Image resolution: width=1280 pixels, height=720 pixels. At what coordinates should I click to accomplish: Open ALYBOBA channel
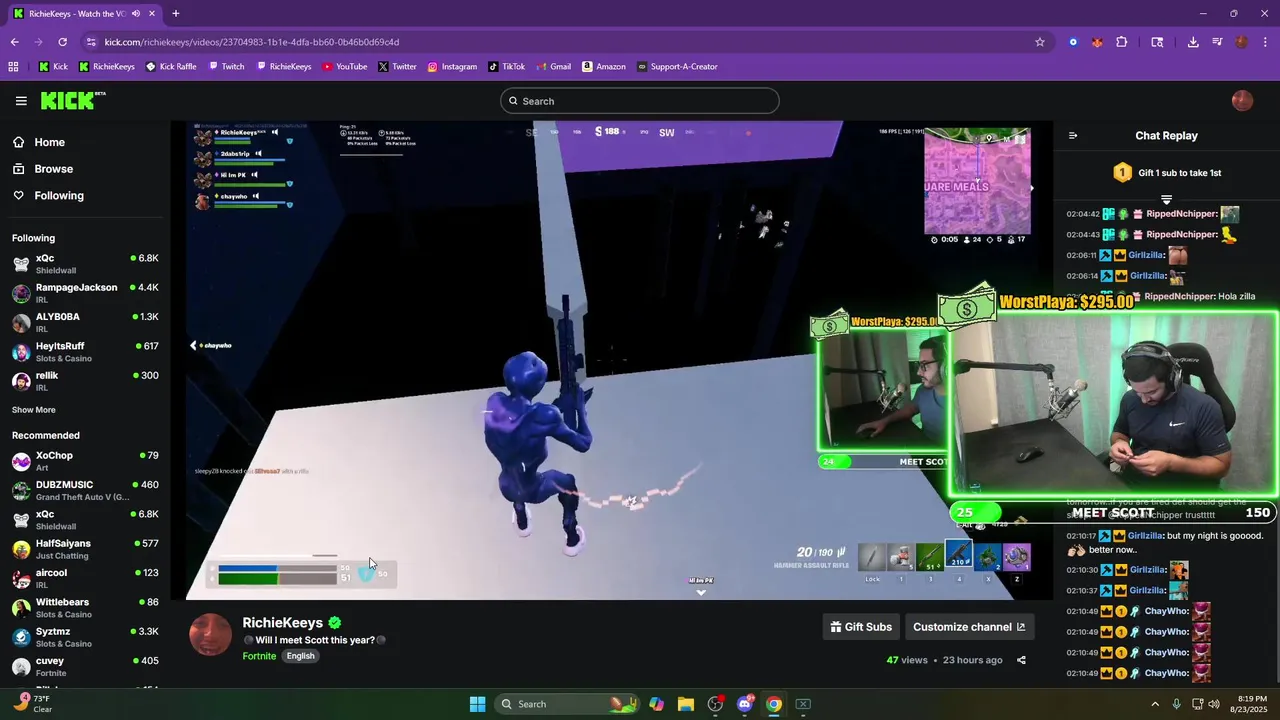click(x=85, y=323)
